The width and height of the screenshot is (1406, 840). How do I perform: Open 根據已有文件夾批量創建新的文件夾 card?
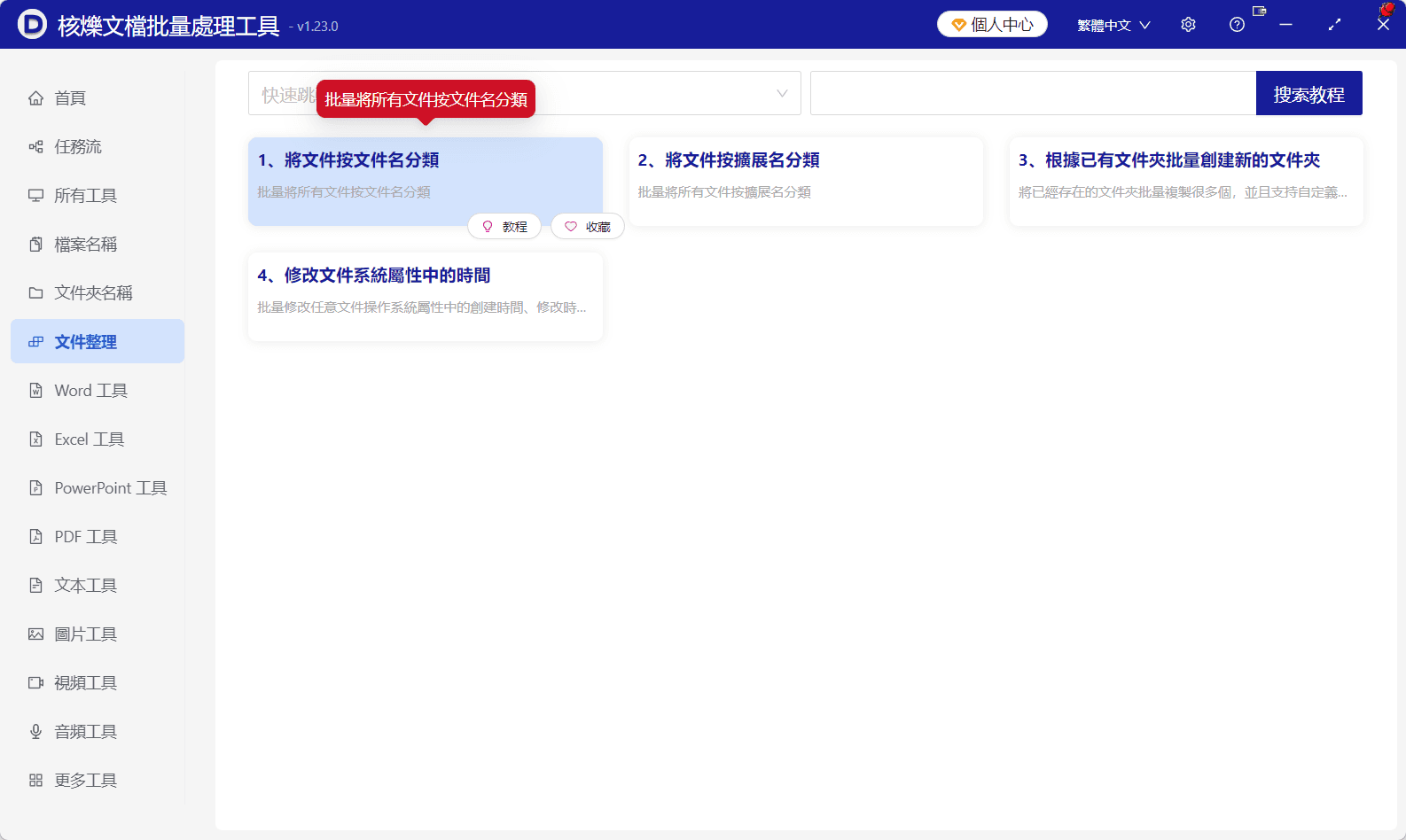point(1186,181)
